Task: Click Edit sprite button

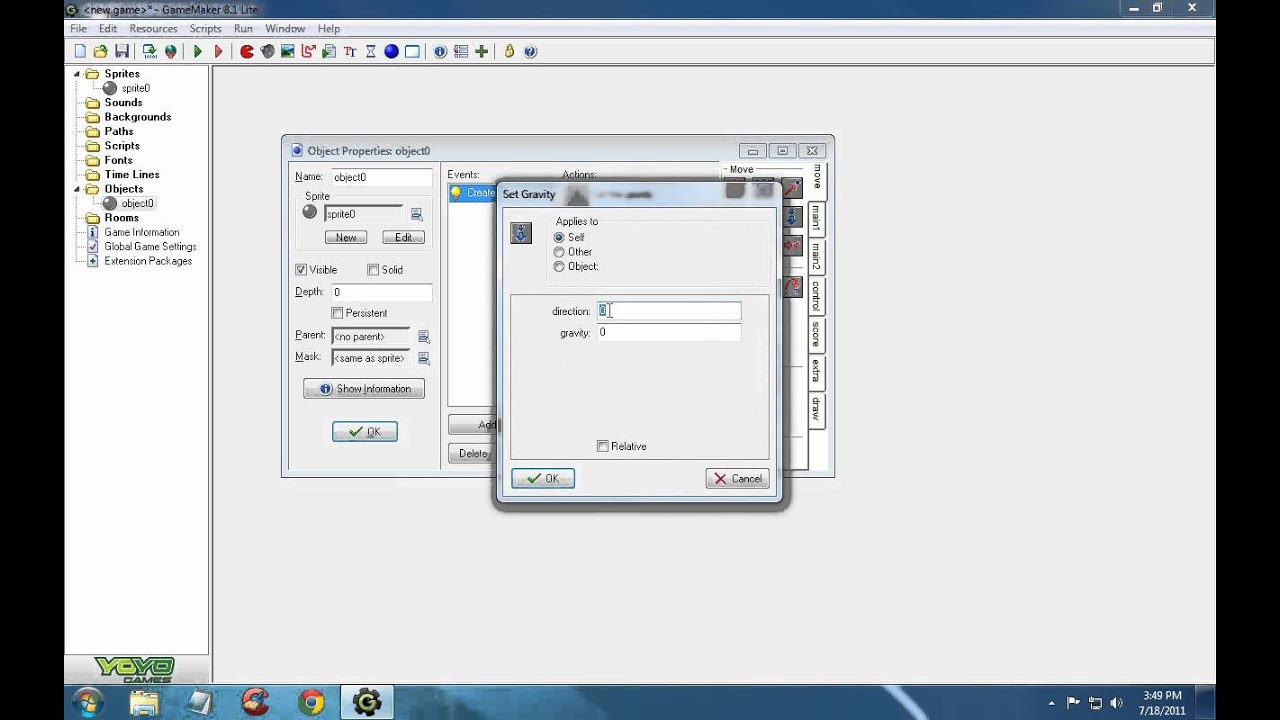Action: point(403,237)
